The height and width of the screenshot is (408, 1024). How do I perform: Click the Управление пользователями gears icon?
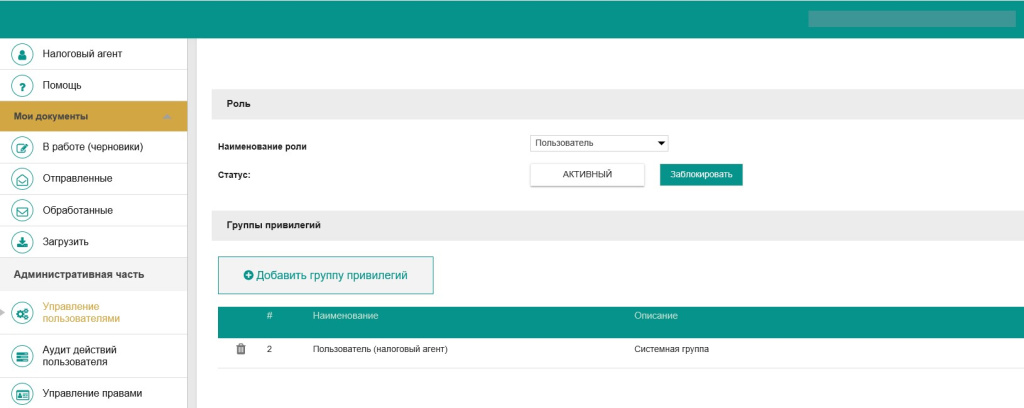[x=23, y=313]
